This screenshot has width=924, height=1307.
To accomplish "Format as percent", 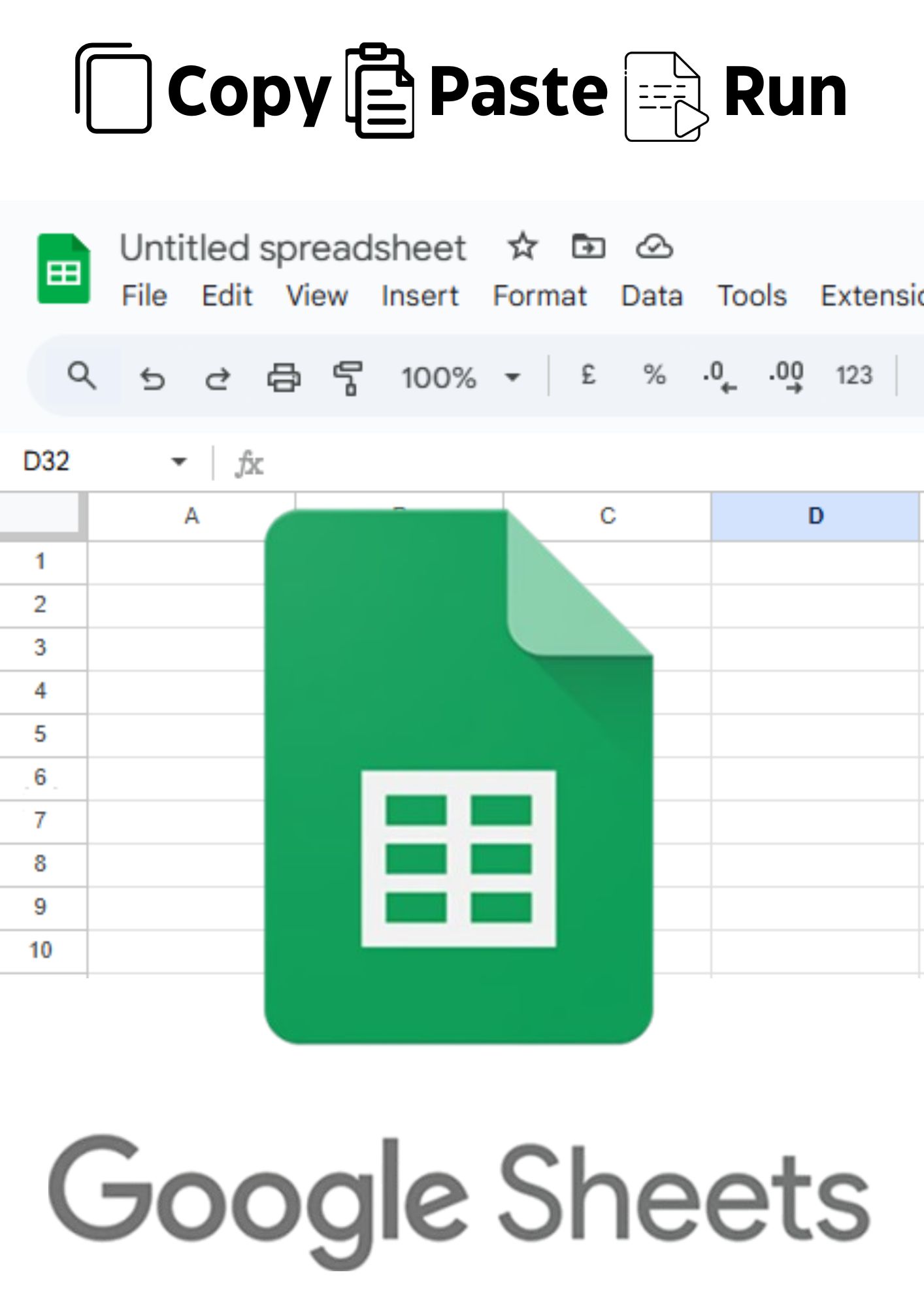I will (654, 375).
